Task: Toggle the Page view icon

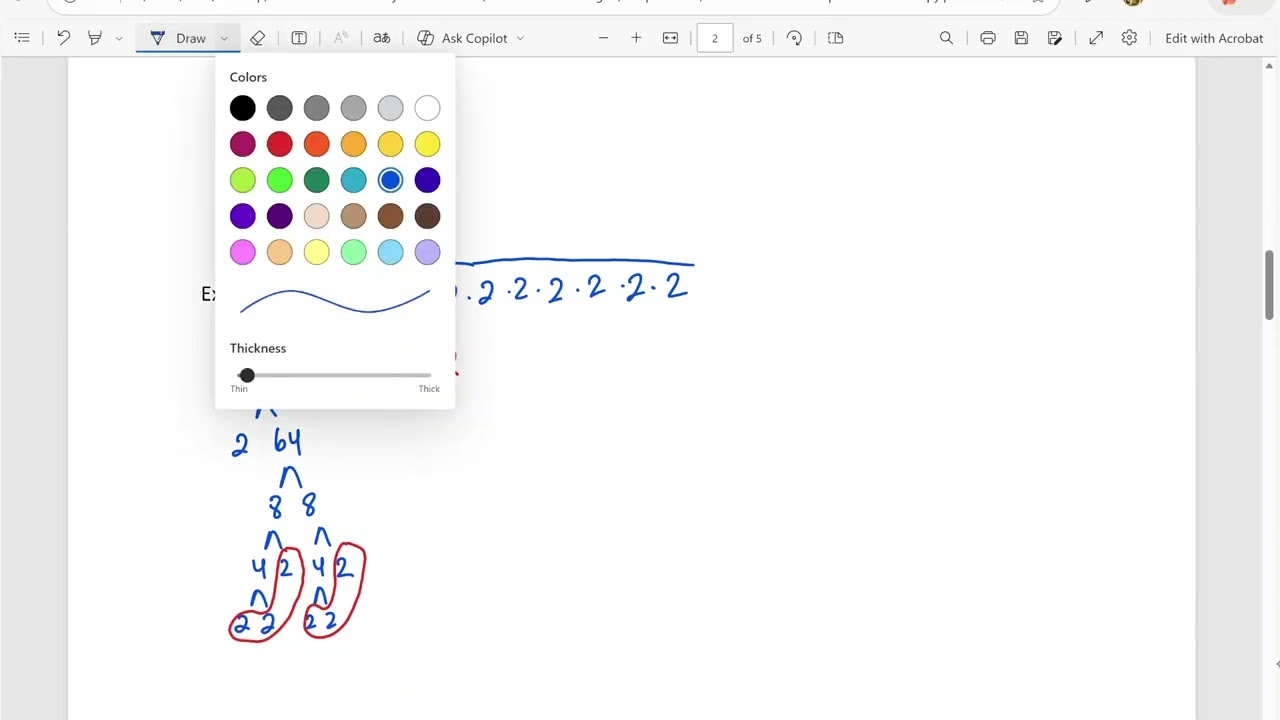Action: pyautogui.click(x=836, y=38)
